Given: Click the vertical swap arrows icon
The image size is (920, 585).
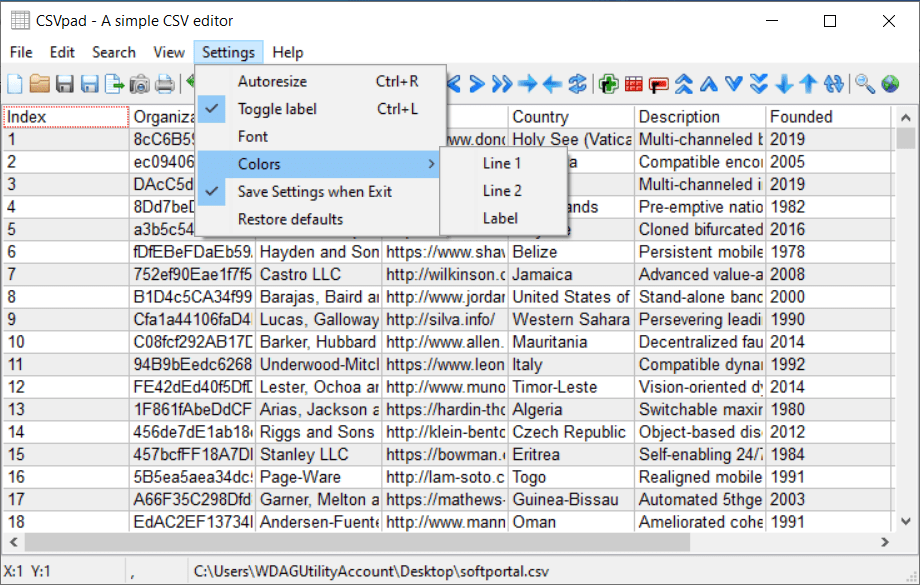Looking at the screenshot, I should tap(834, 84).
